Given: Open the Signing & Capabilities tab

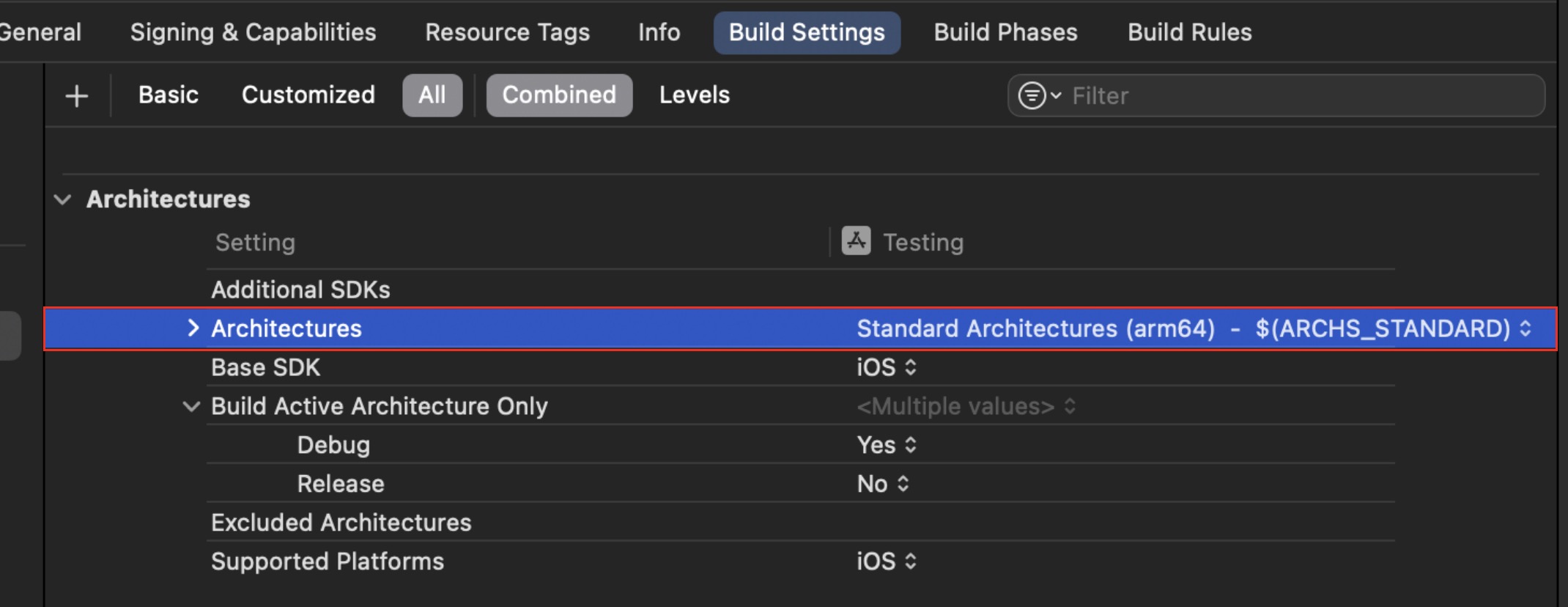Looking at the screenshot, I should (x=254, y=32).
